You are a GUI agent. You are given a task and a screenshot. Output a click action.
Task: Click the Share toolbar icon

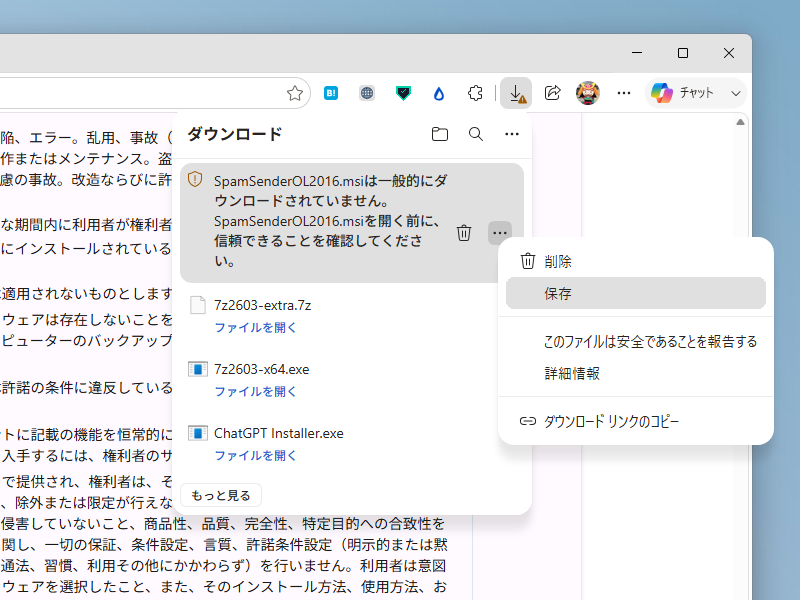[553, 93]
